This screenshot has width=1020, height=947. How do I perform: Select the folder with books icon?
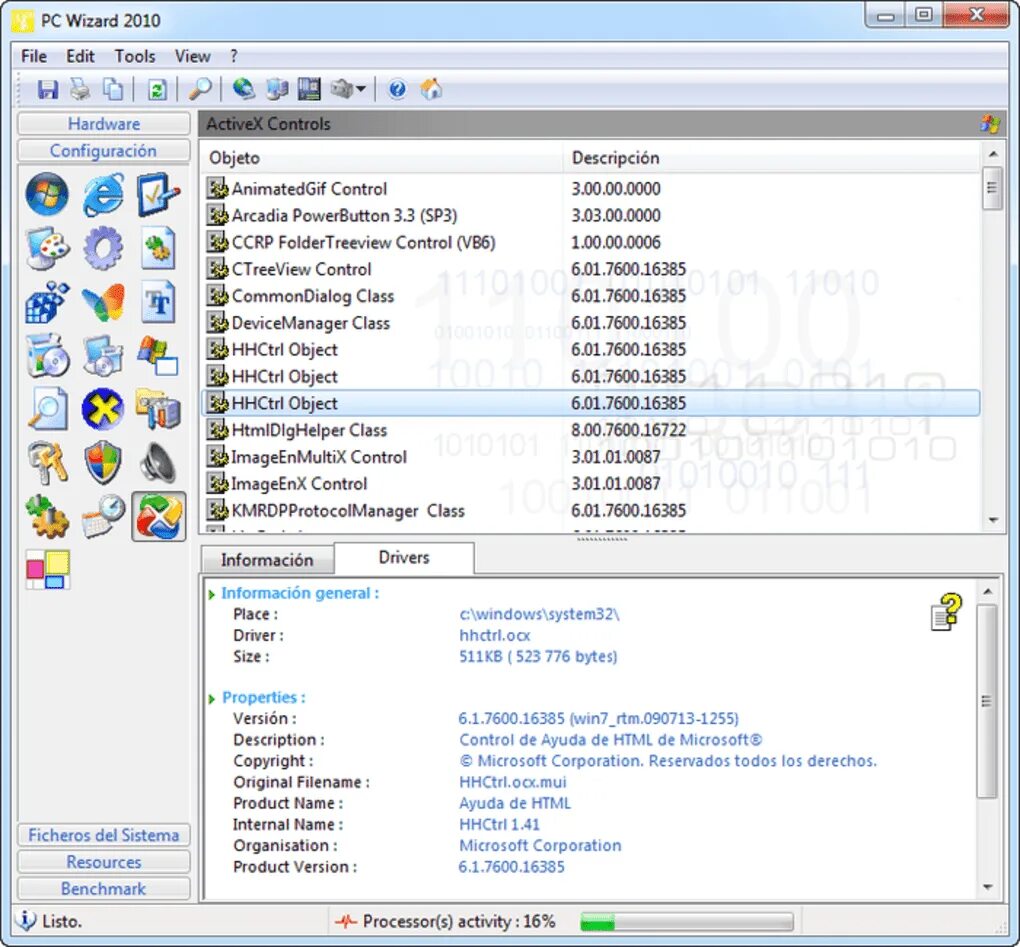159,409
